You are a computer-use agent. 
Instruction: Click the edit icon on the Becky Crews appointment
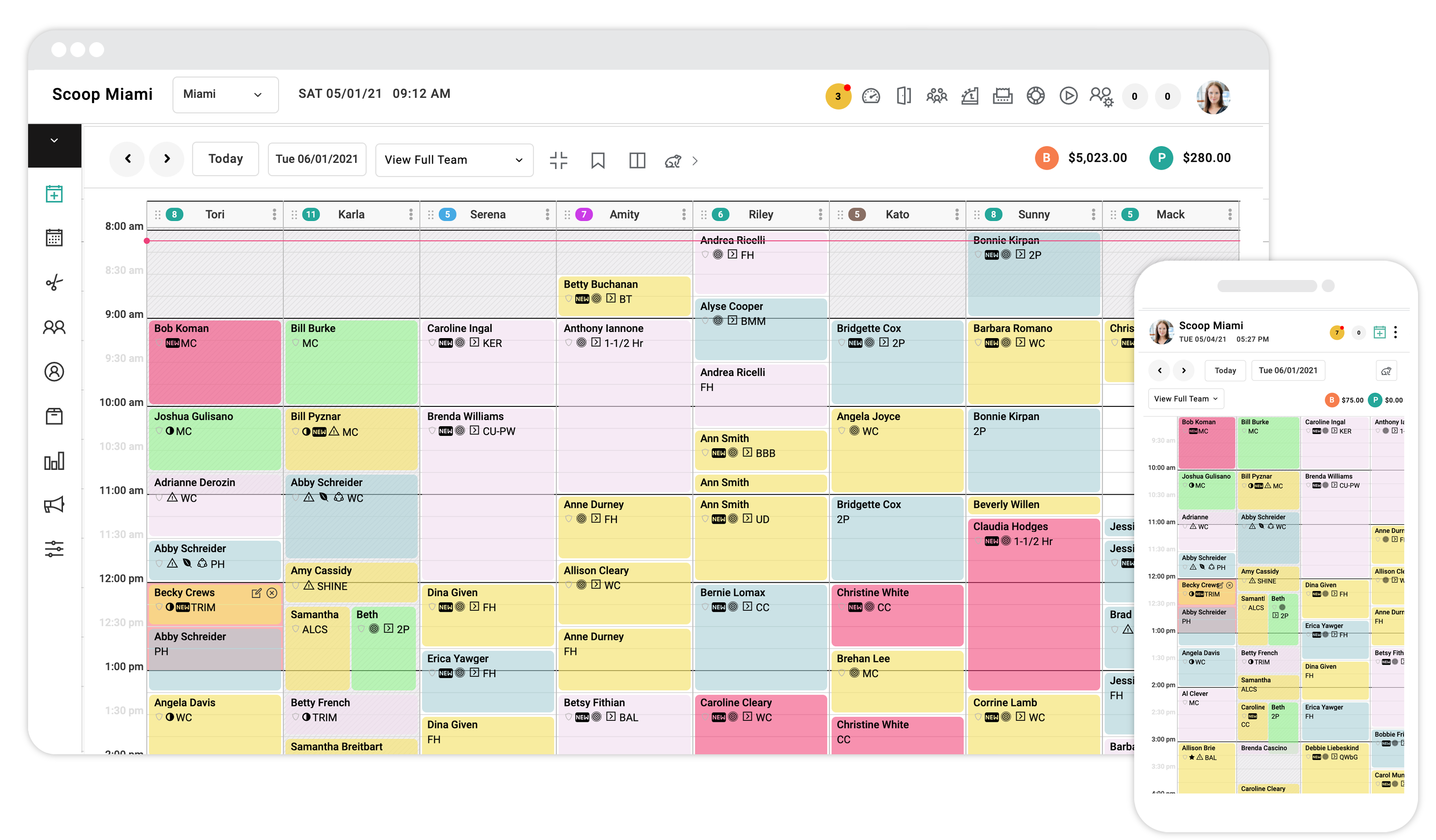(256, 592)
